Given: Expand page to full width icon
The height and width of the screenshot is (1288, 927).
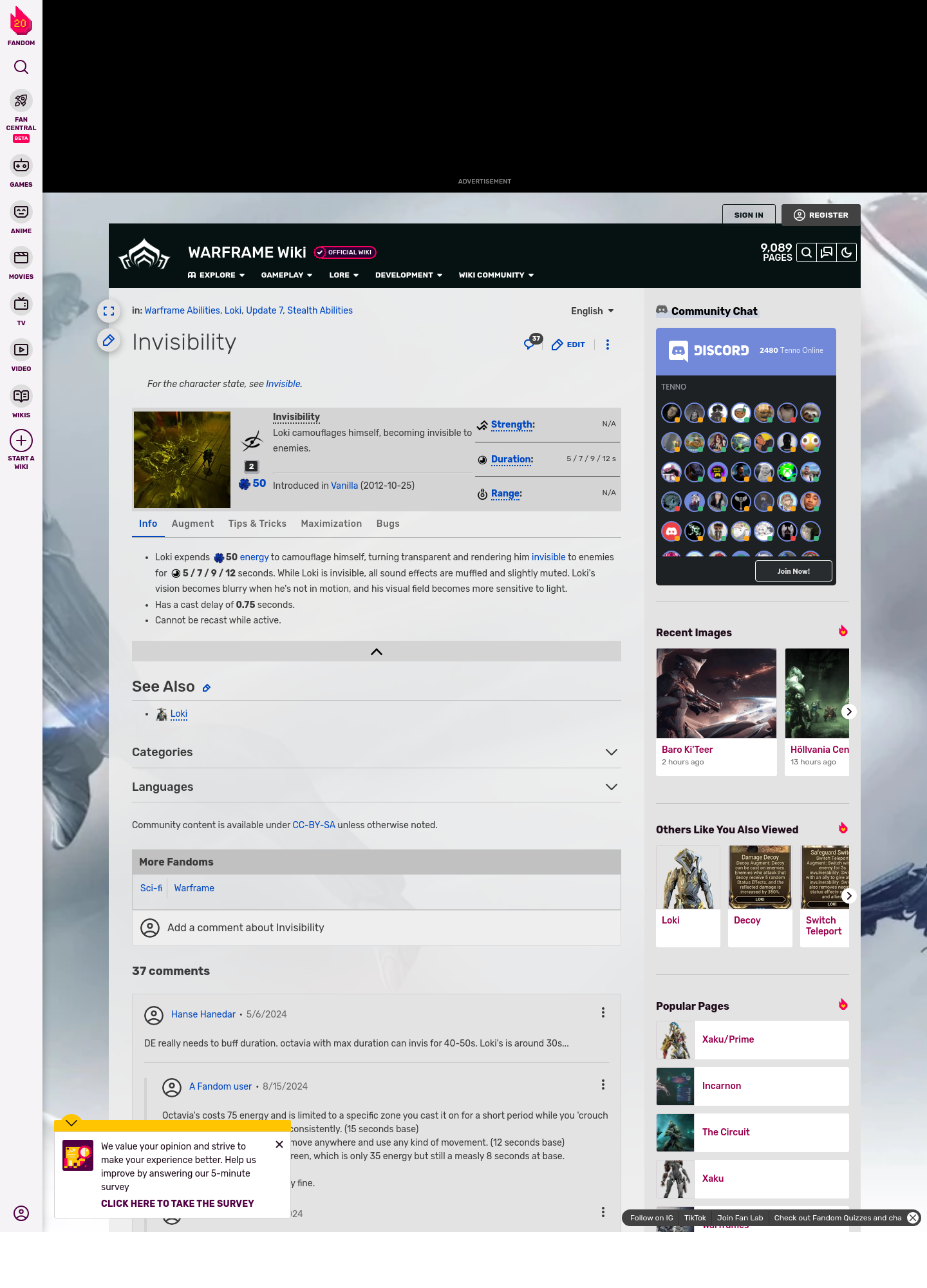Looking at the screenshot, I should coord(109,311).
